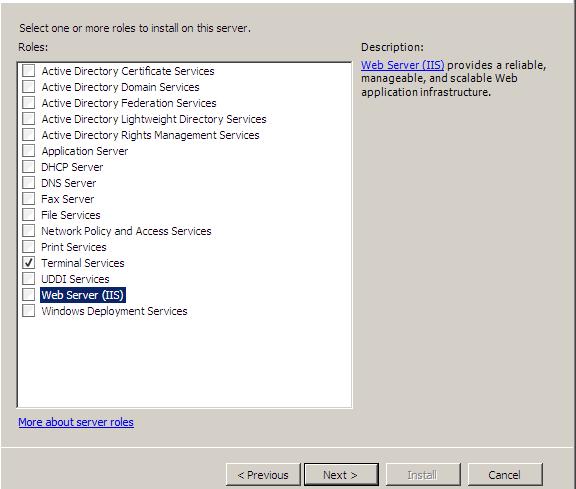Check the Application Server checkbox
This screenshot has height=489, width=576.
pyautogui.click(x=28, y=151)
